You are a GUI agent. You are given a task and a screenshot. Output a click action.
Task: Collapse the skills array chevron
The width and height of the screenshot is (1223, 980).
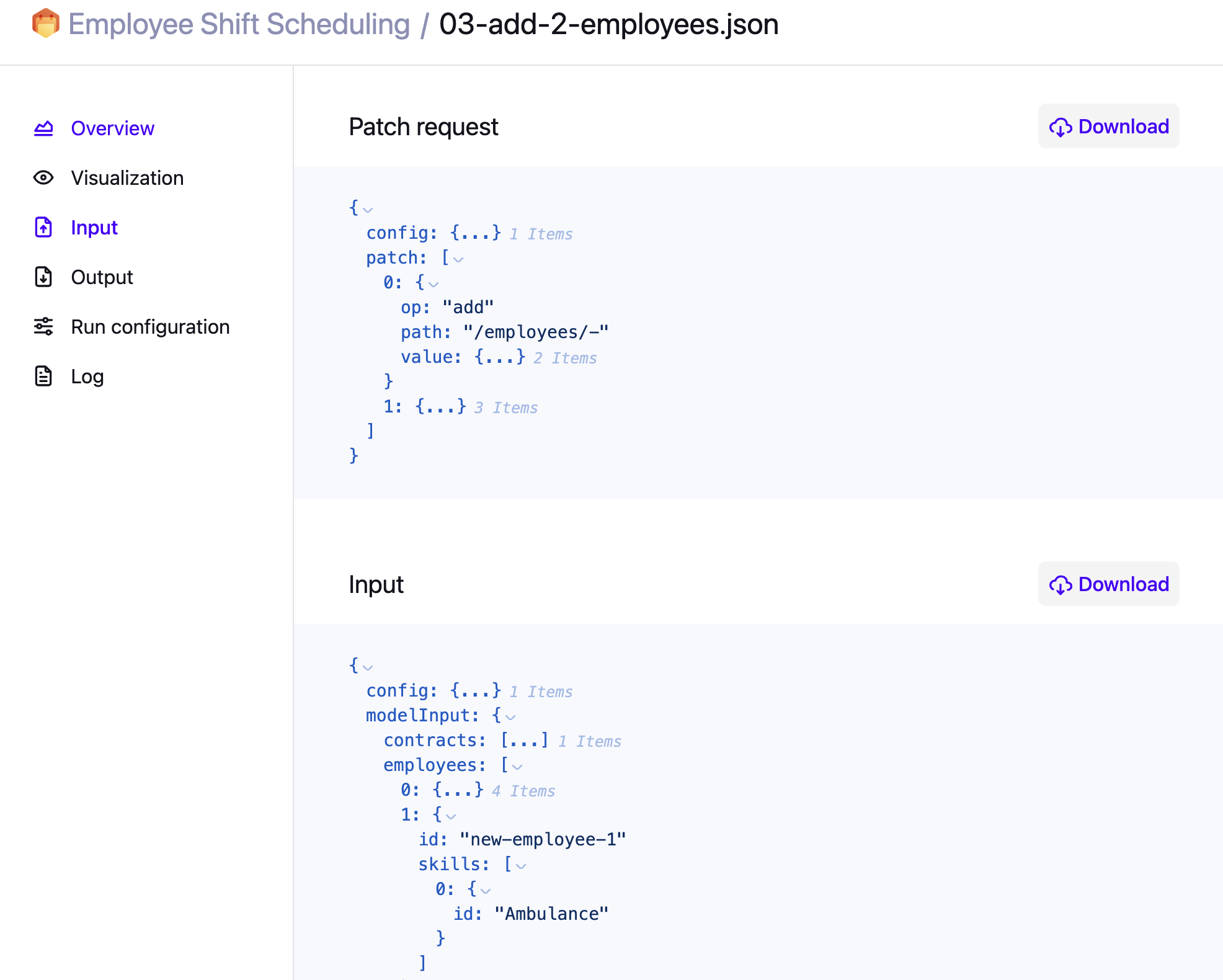click(x=522, y=866)
